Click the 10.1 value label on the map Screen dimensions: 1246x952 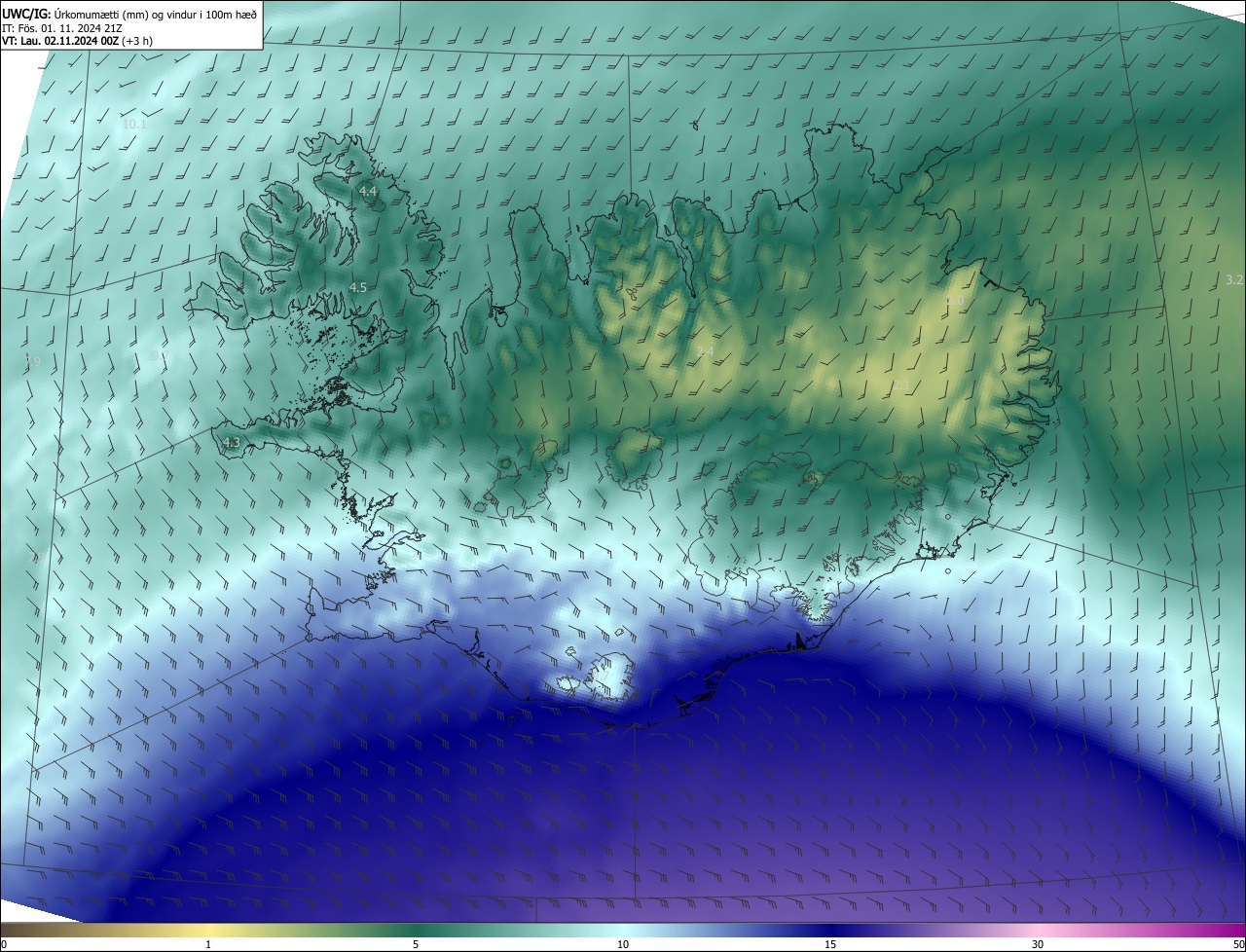(134, 125)
